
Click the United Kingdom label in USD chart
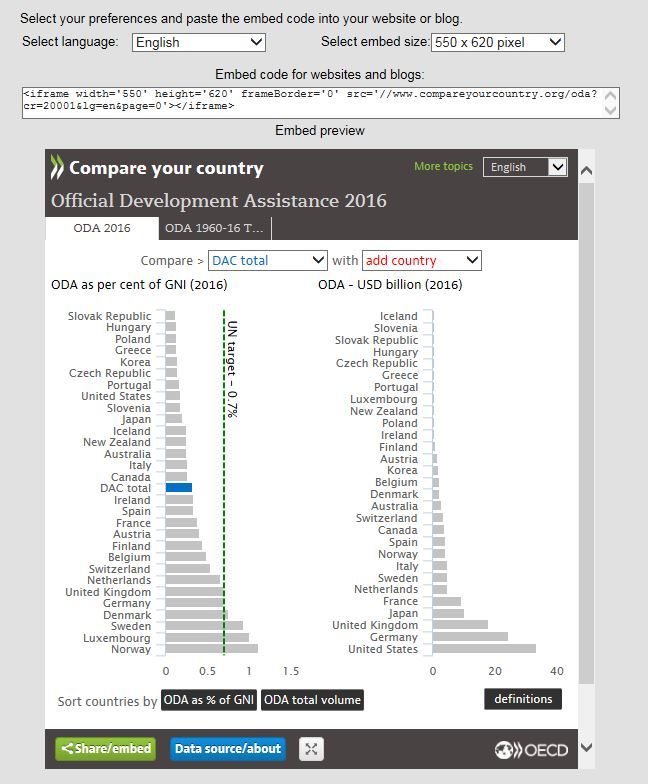374,625
